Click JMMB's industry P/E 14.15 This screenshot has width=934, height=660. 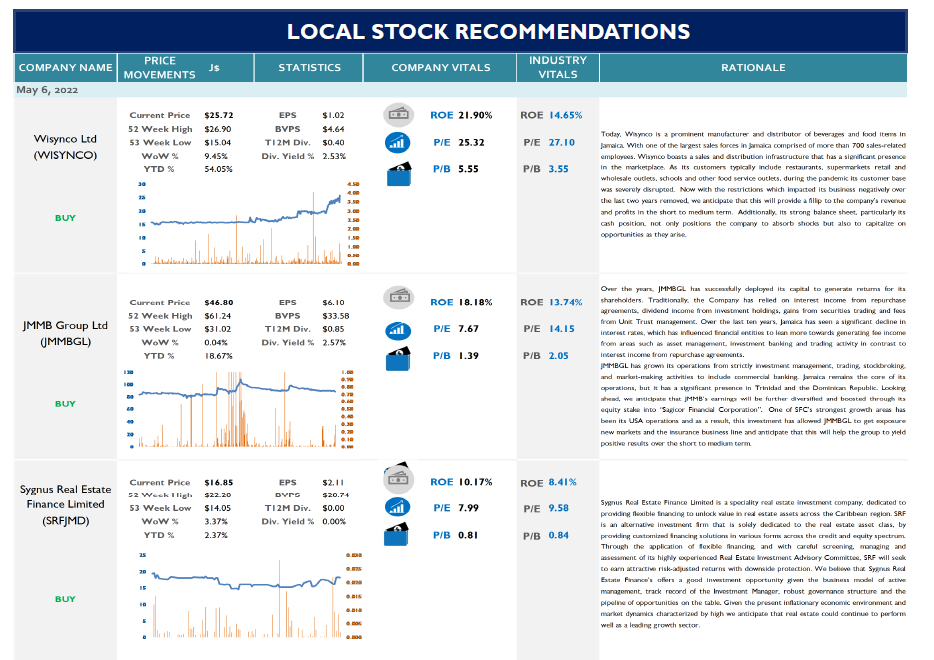pos(562,329)
